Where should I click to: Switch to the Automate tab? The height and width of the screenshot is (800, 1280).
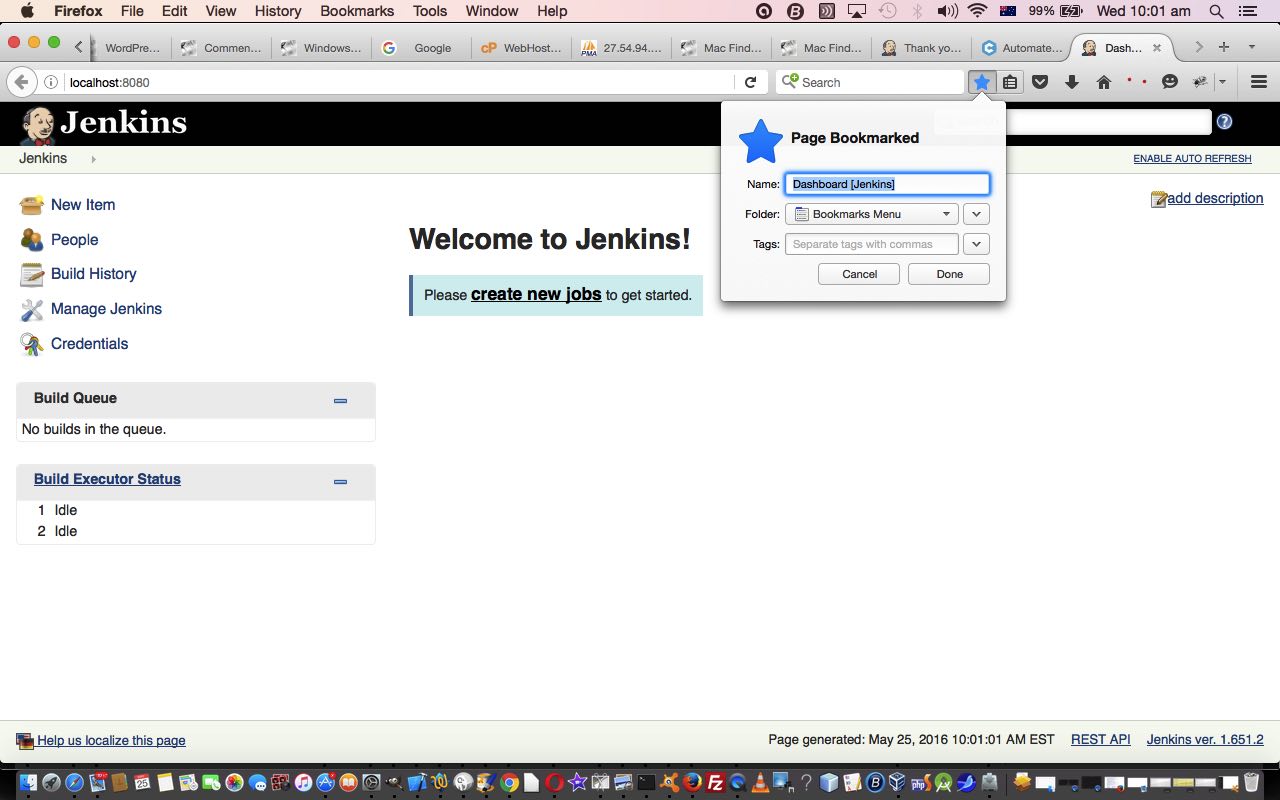click(x=1022, y=48)
